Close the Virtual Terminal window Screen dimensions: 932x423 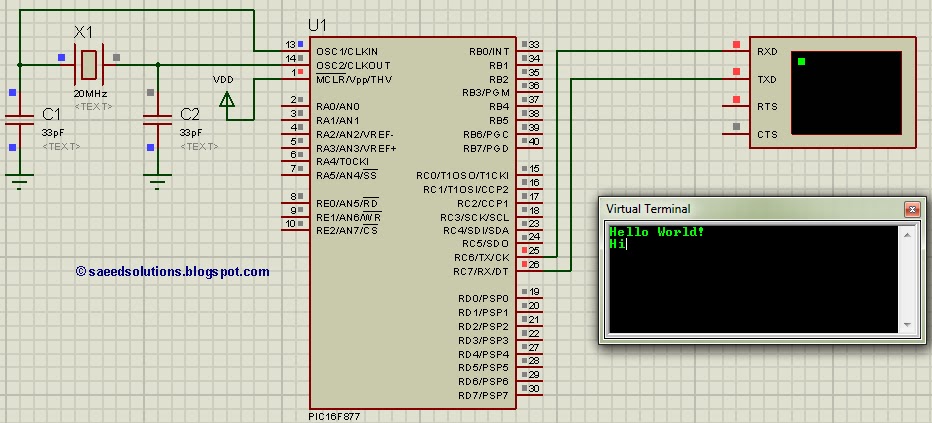[912, 209]
